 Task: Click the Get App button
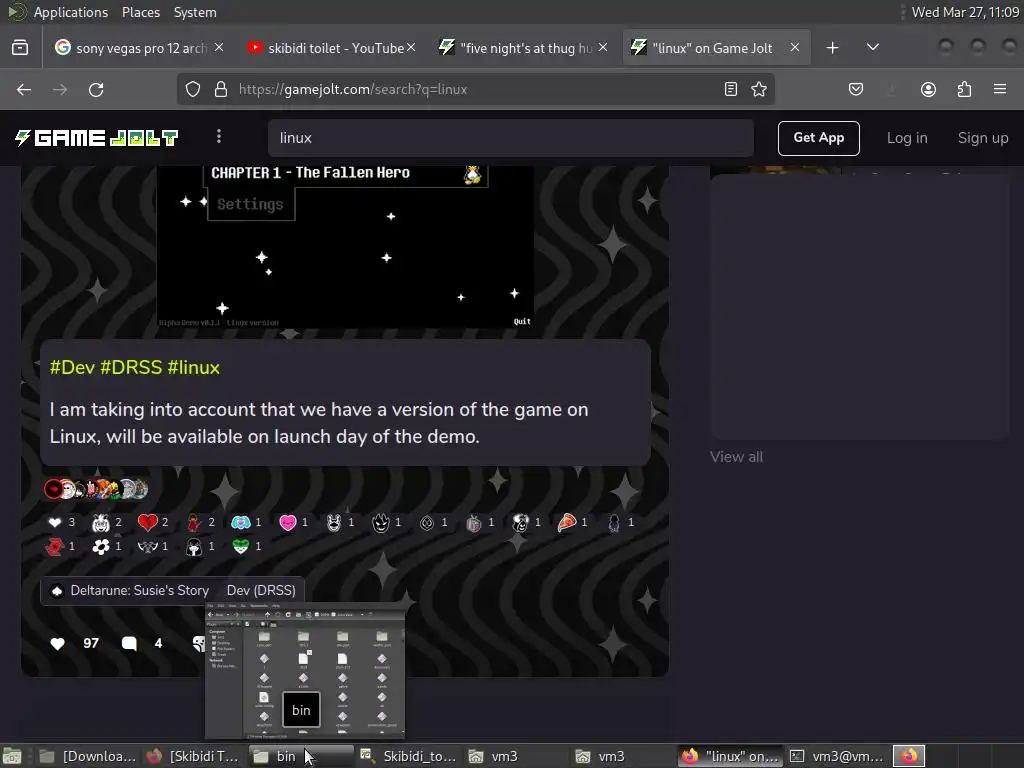point(818,138)
